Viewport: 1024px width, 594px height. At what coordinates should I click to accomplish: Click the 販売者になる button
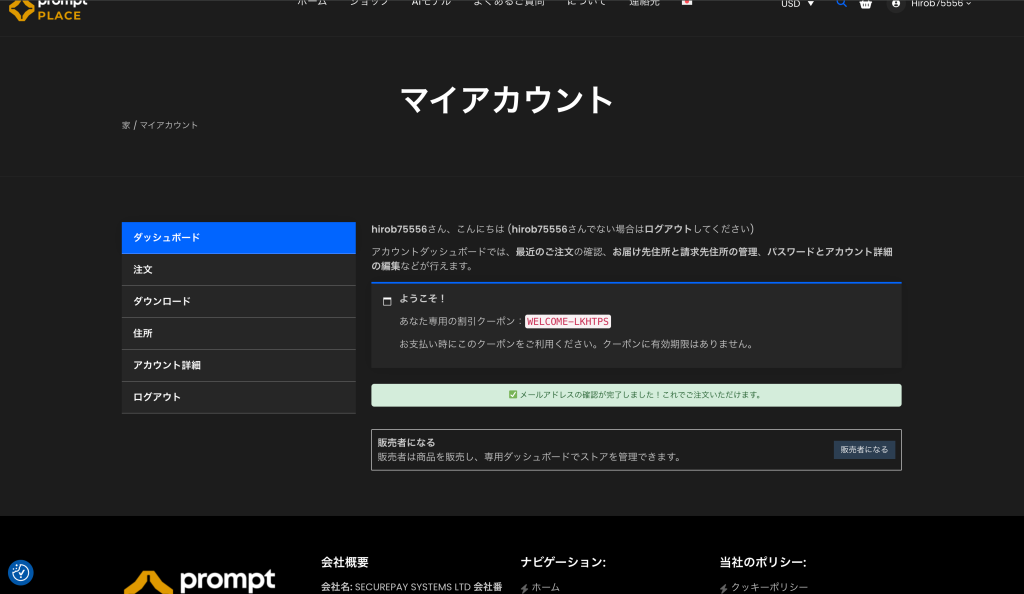(x=864, y=450)
